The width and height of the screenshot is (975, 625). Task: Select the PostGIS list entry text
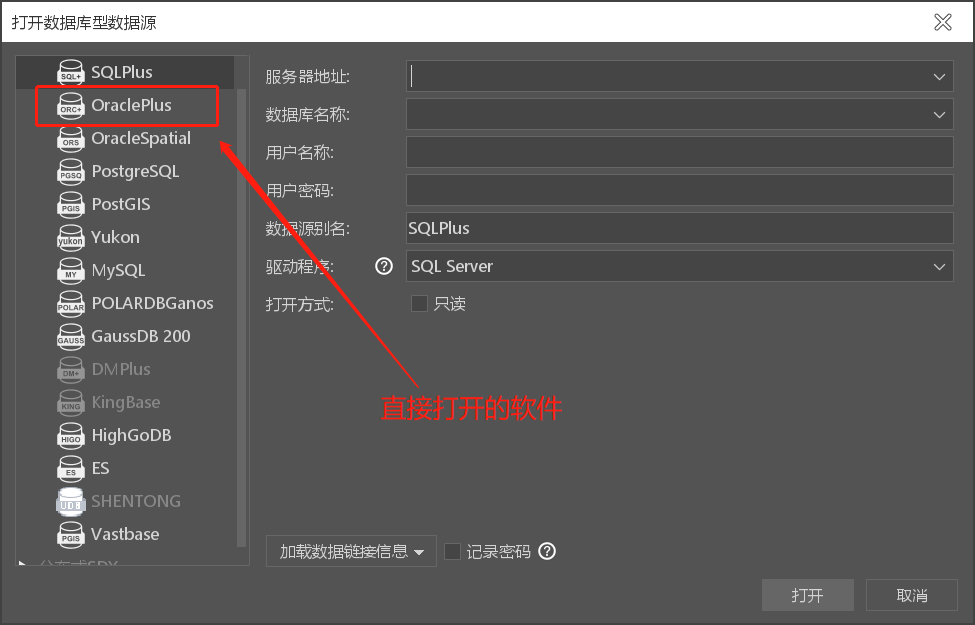coord(121,204)
